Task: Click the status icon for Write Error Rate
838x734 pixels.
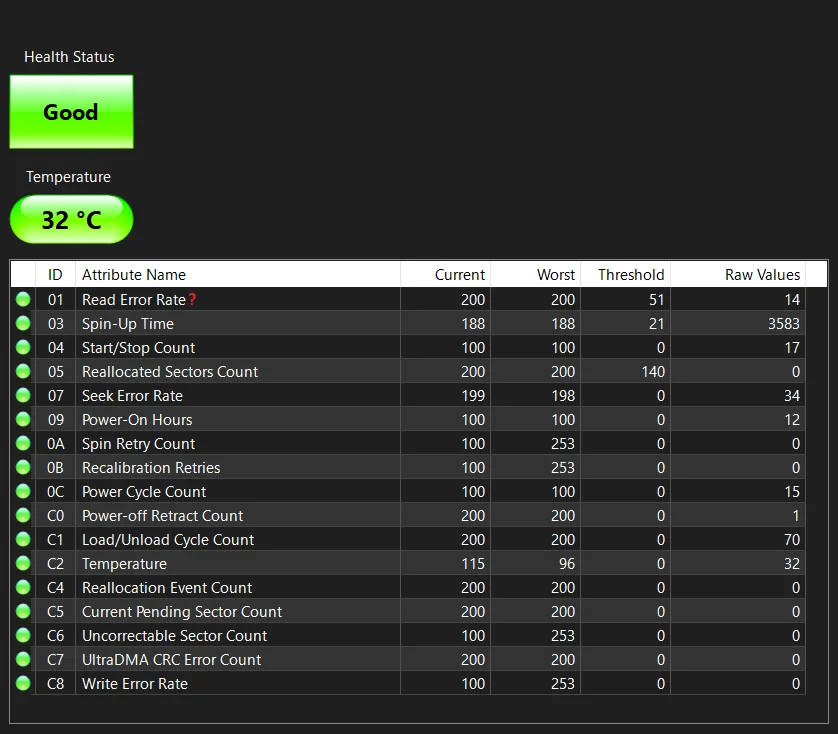Action: pos(23,683)
